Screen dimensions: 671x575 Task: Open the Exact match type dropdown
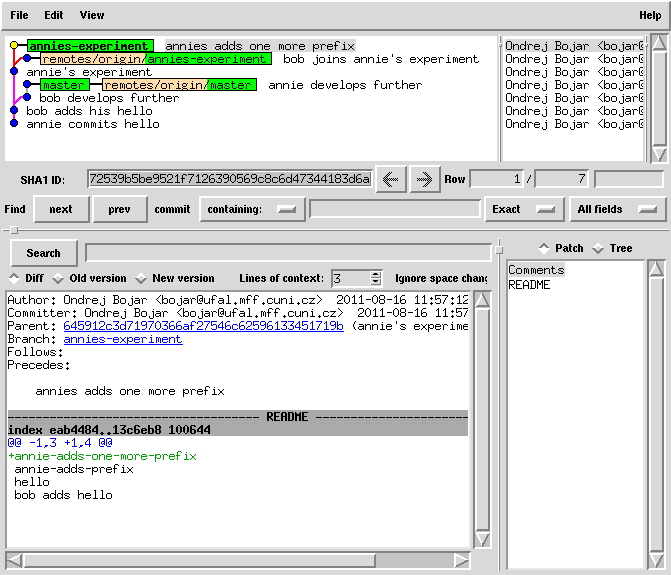(520, 209)
